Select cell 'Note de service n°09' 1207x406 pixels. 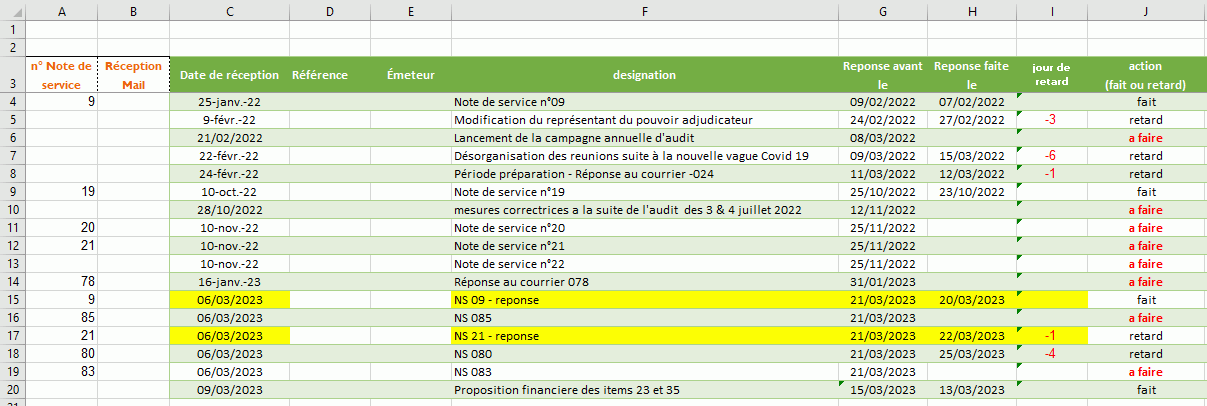(645, 102)
